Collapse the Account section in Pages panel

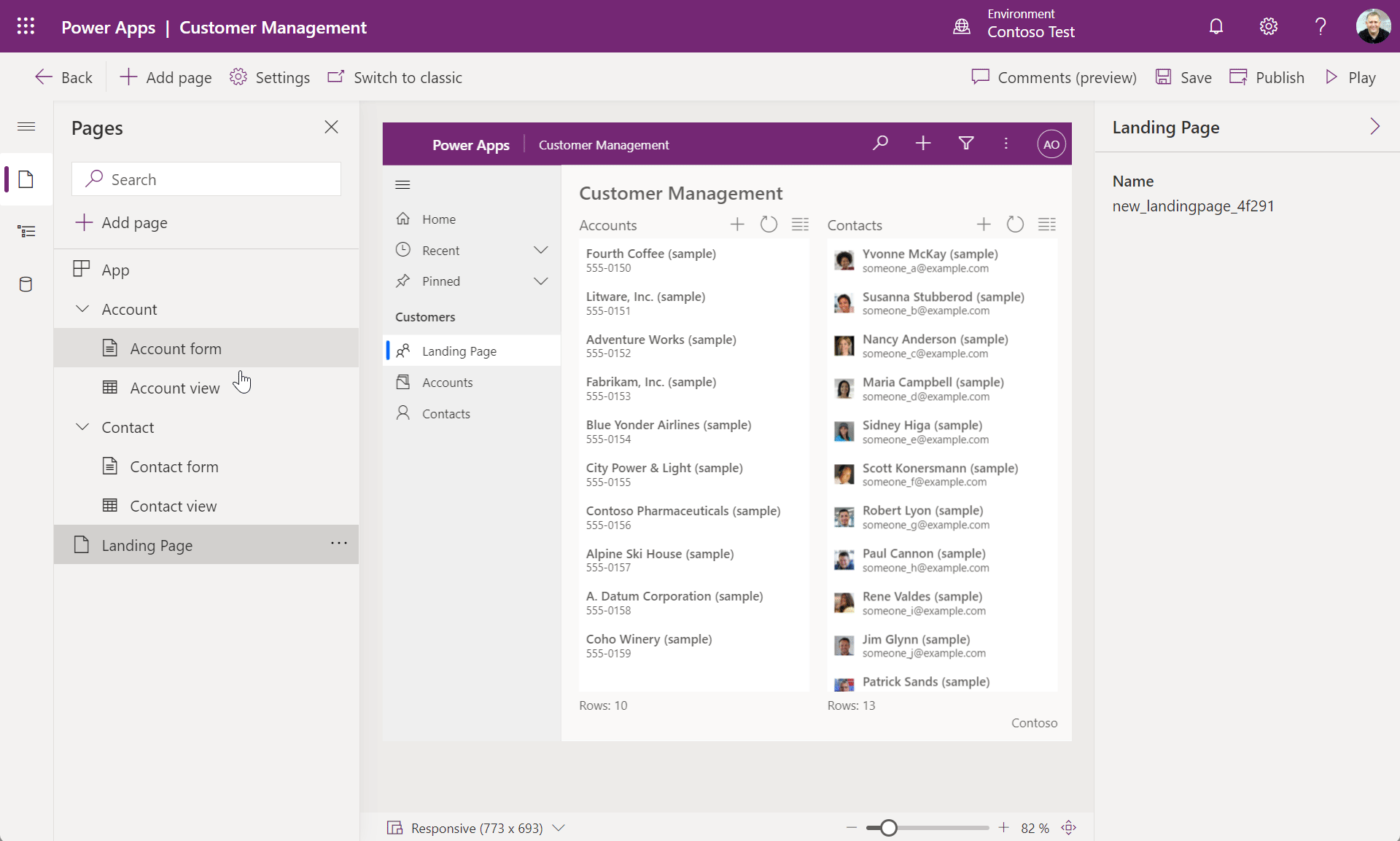82,309
